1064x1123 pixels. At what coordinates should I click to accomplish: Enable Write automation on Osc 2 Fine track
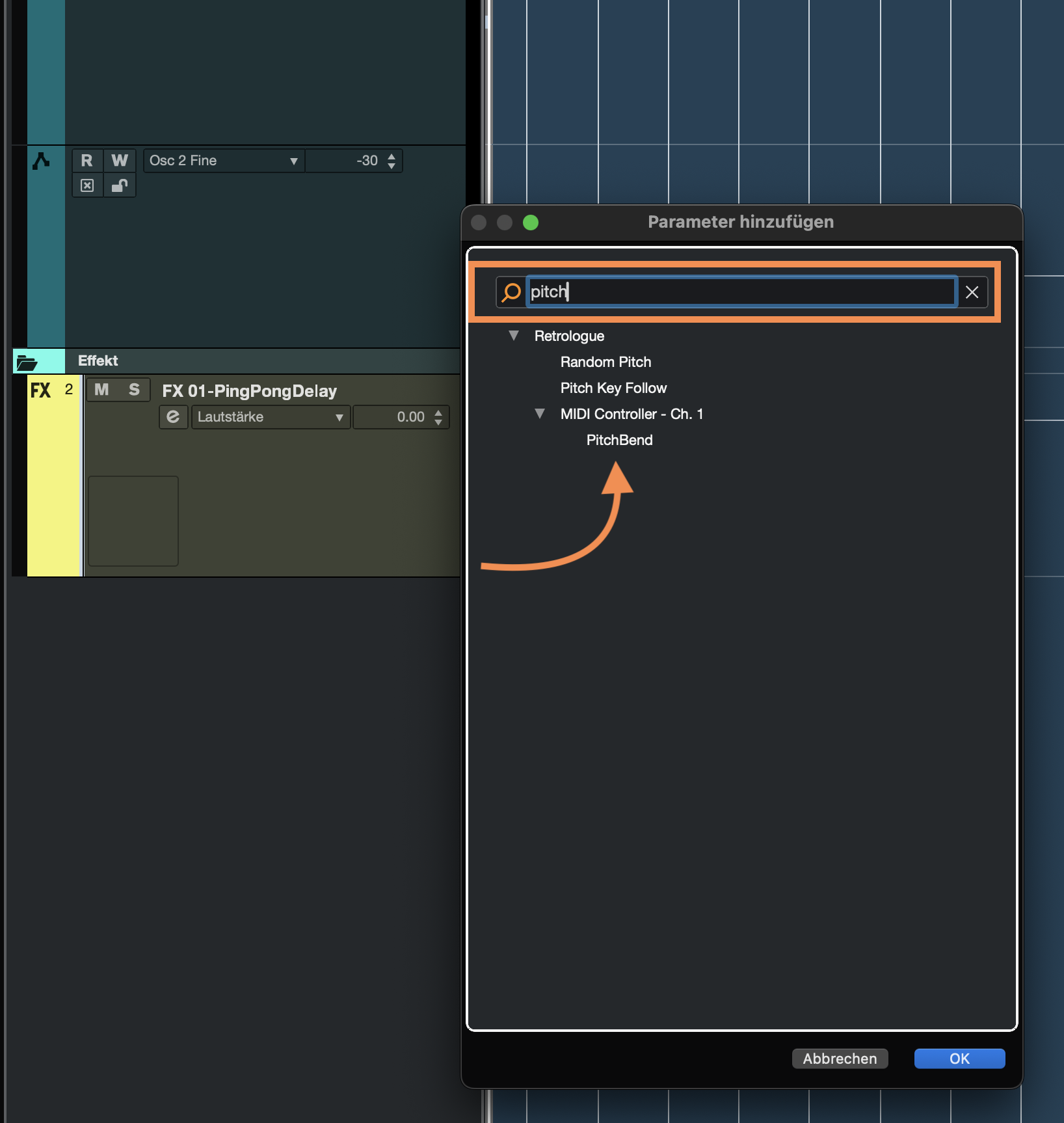[x=120, y=161]
